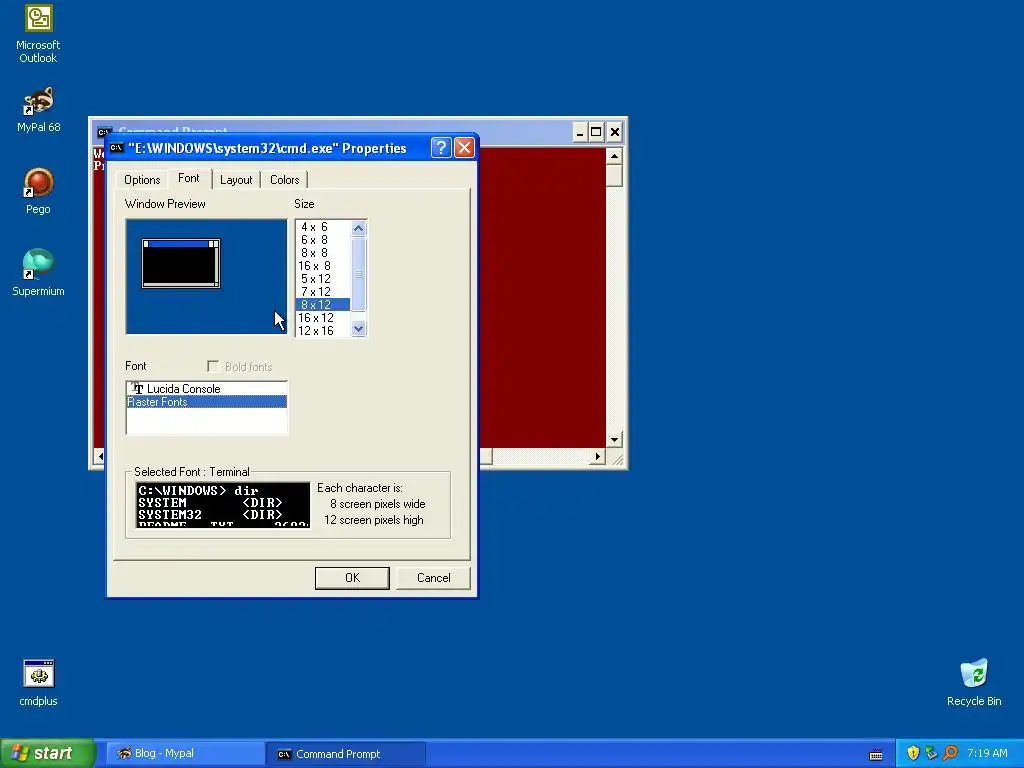
Task: Select size 6 x 8
Action: 323,240
